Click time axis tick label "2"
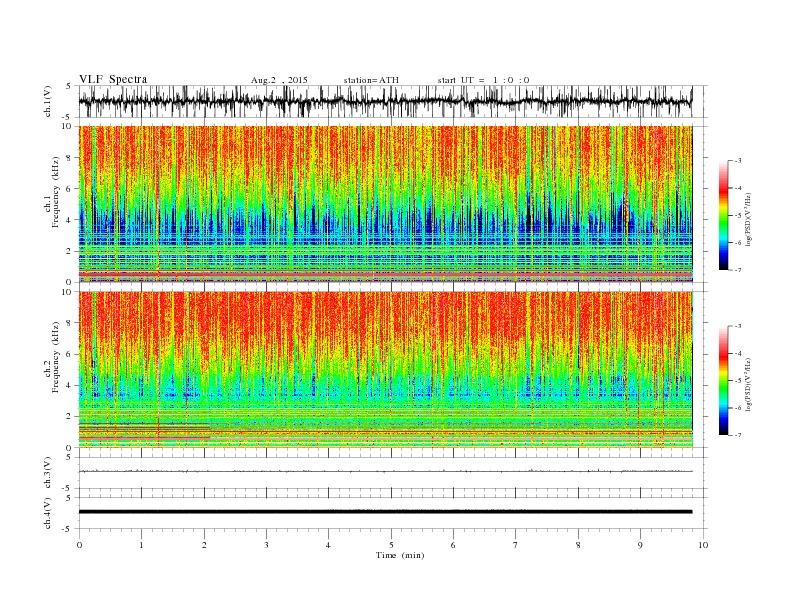The image size is (792, 612). click(204, 545)
